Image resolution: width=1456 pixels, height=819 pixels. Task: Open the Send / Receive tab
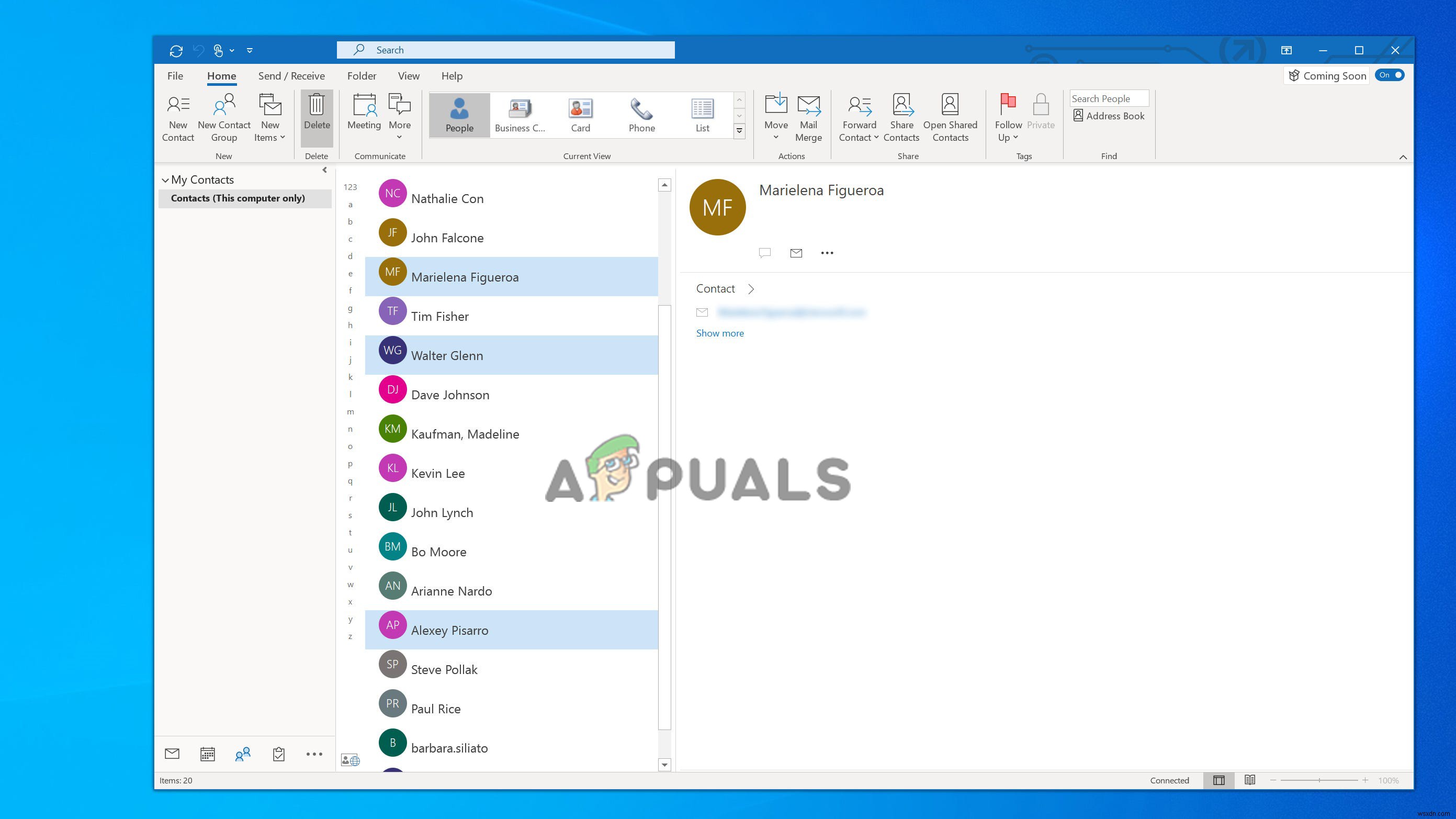291,75
